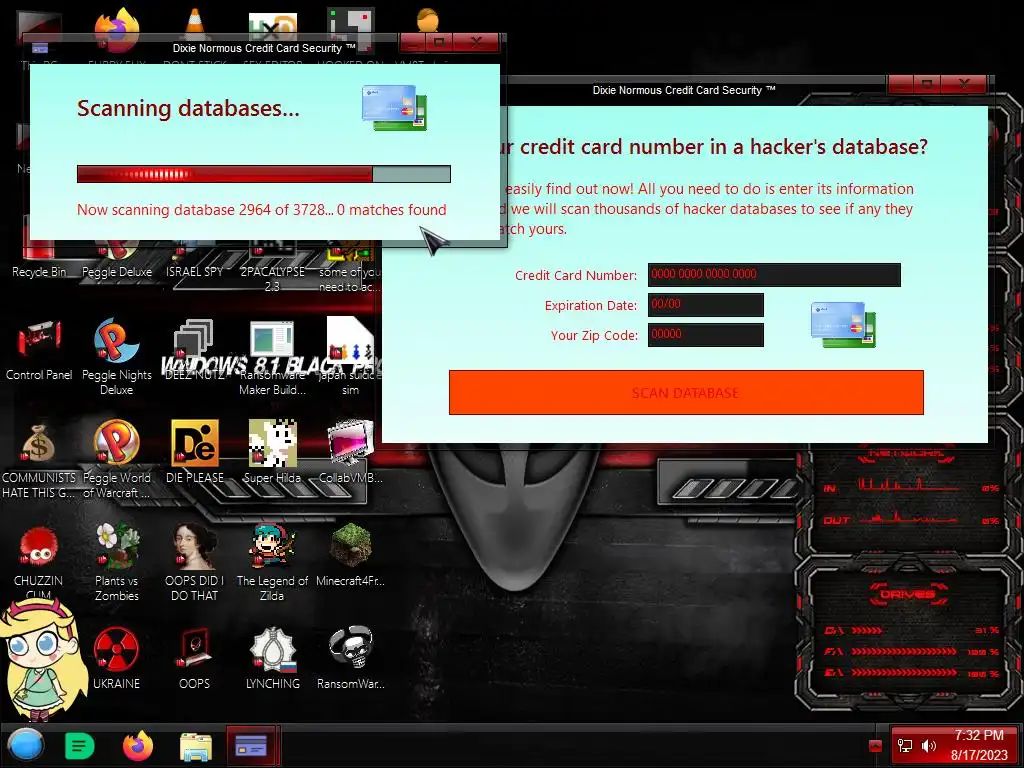Launch Peggle Nights Deluxe from desktop

(116, 357)
